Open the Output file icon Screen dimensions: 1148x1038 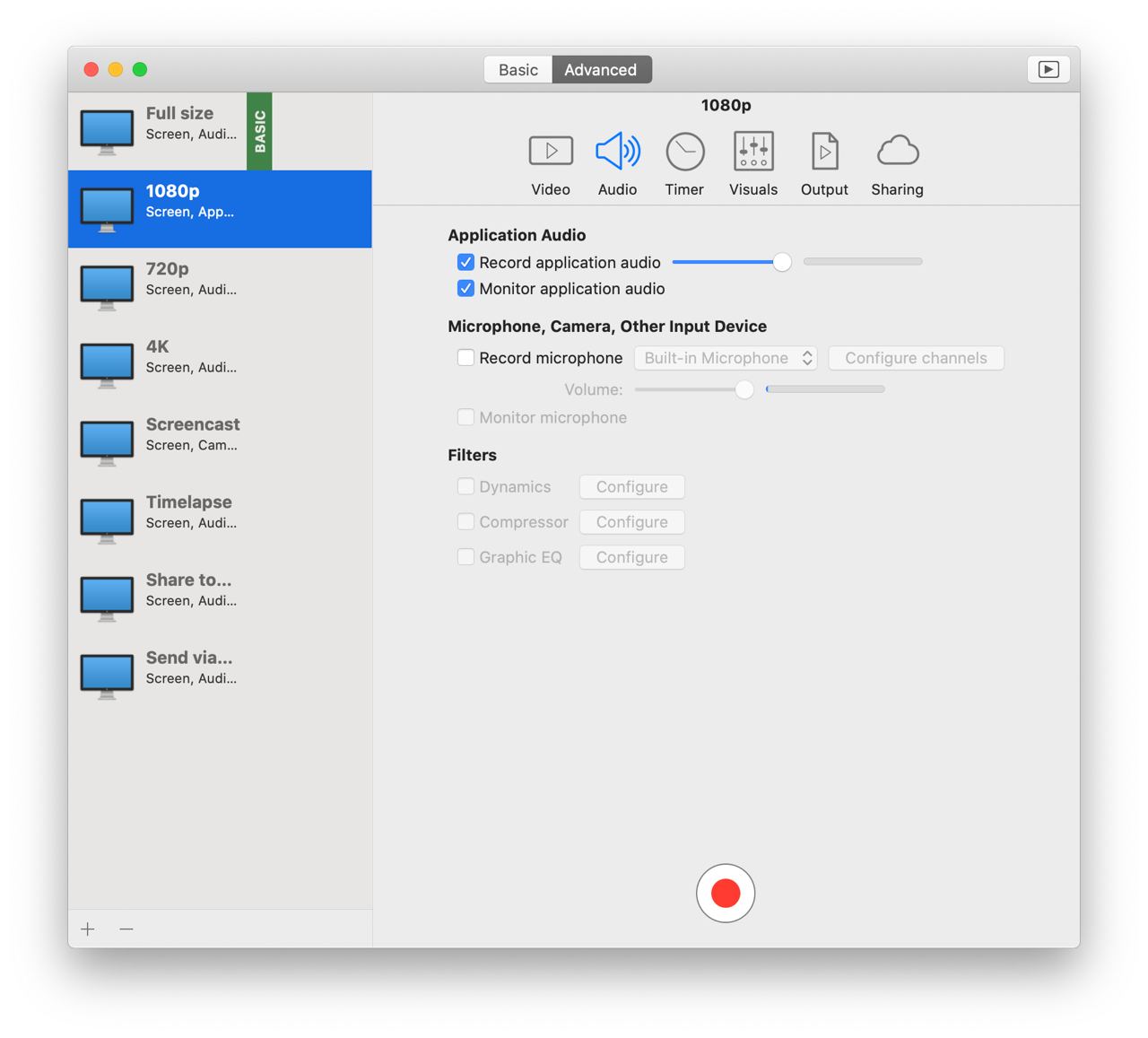[824, 151]
